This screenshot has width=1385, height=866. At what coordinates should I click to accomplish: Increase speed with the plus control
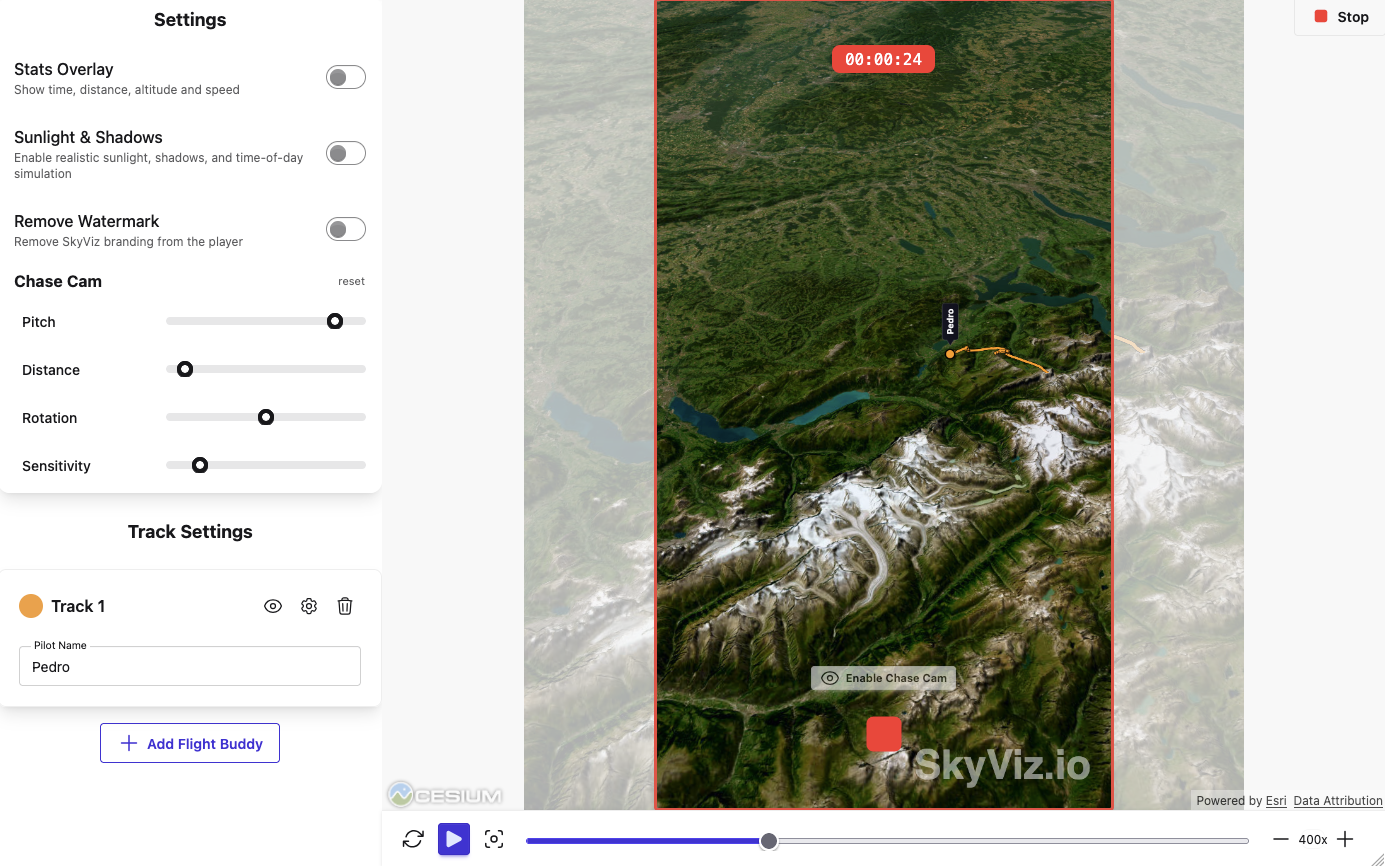1345,839
